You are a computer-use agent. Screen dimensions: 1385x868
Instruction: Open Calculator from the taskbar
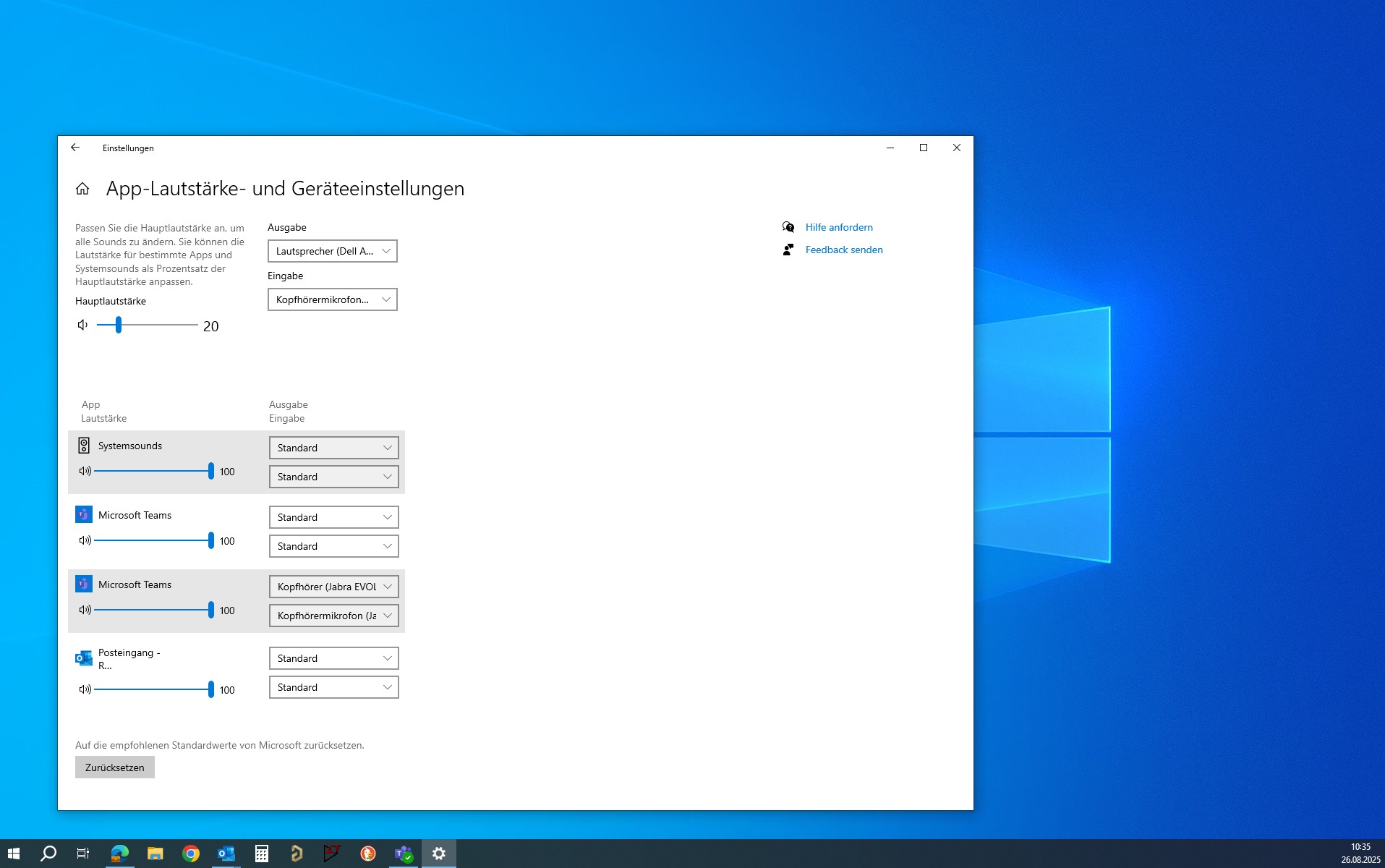point(262,854)
